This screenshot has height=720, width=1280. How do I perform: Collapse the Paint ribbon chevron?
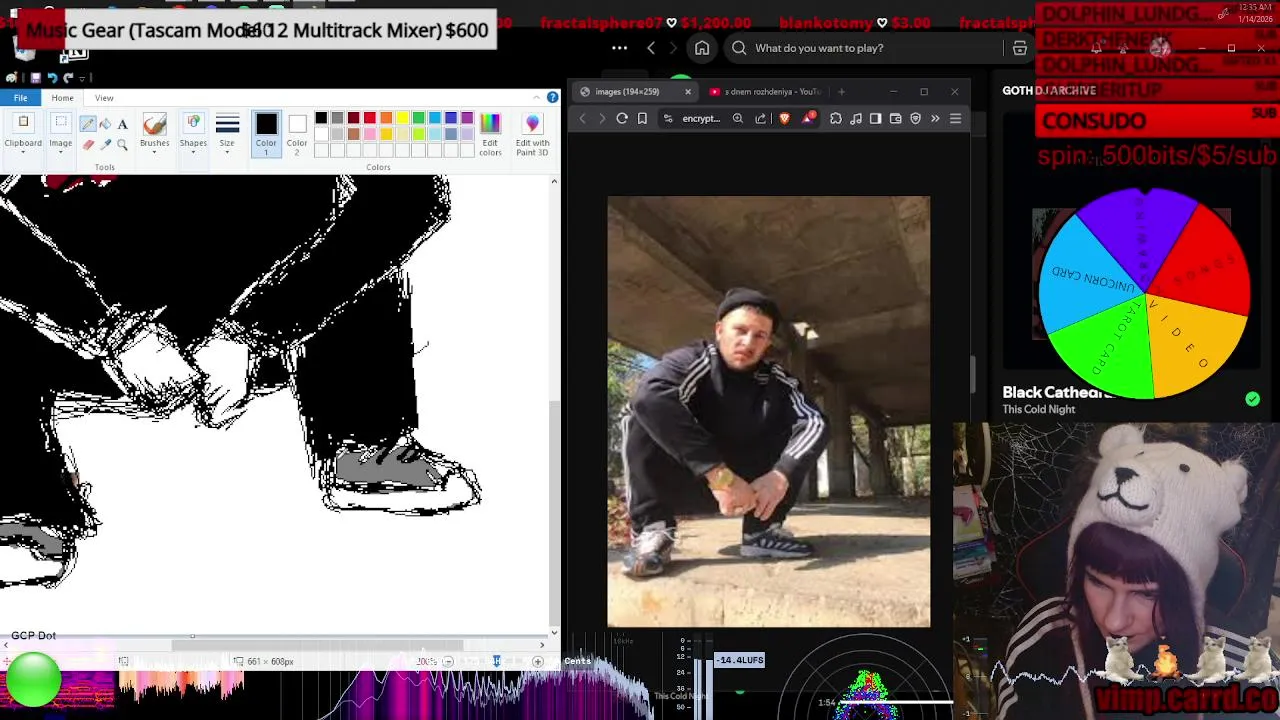tap(537, 98)
